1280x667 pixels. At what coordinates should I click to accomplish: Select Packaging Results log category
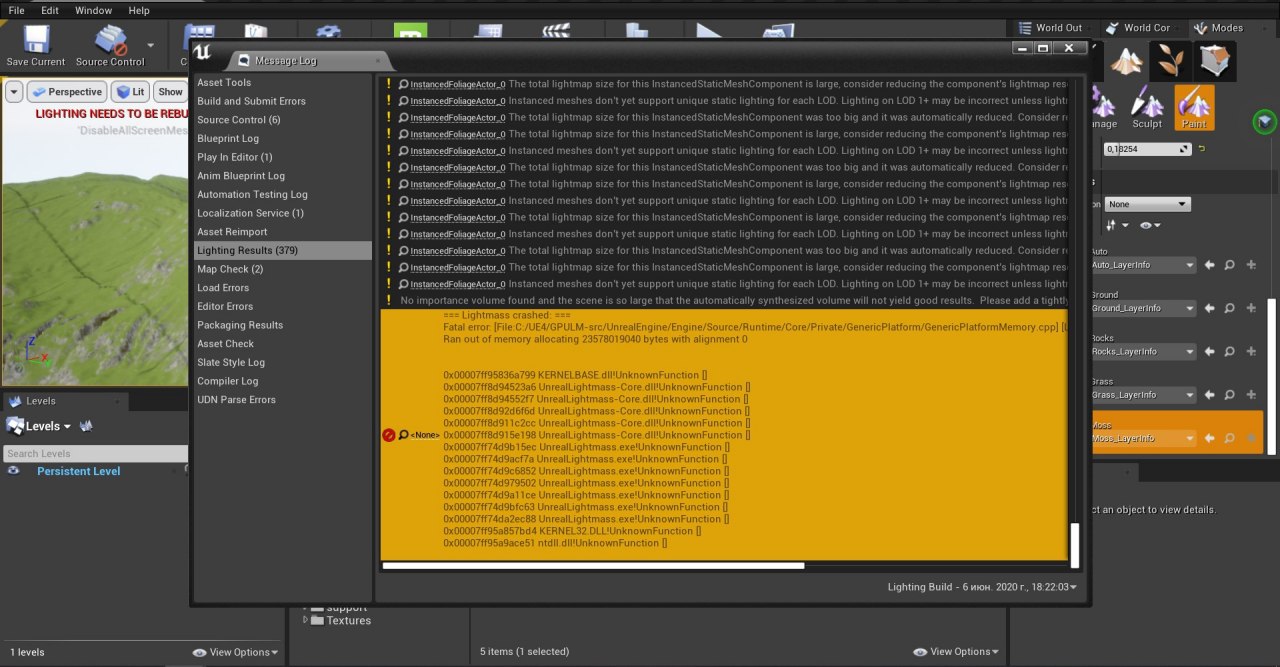pyautogui.click(x=282, y=325)
